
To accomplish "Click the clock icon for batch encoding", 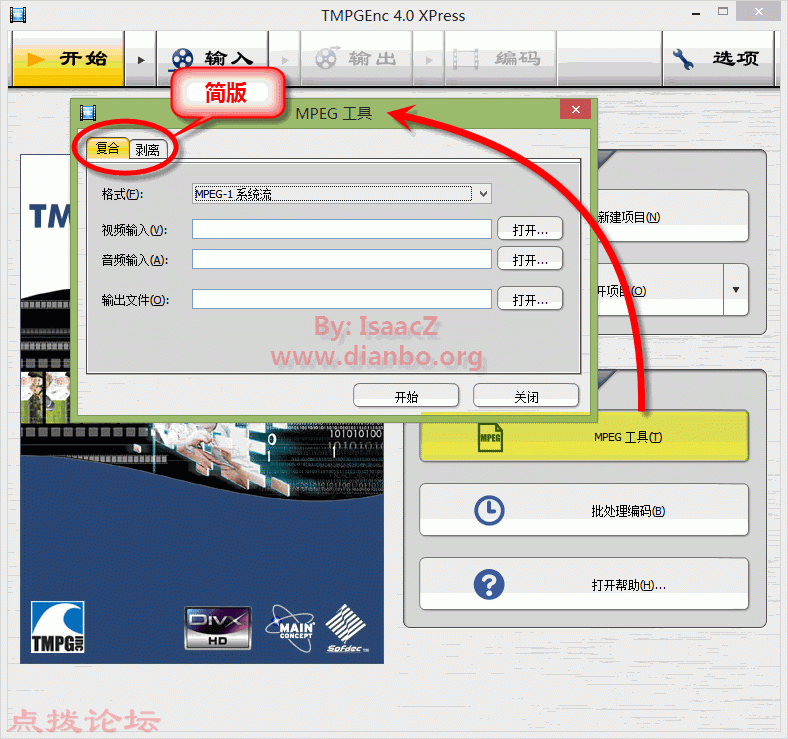I will pos(489,510).
